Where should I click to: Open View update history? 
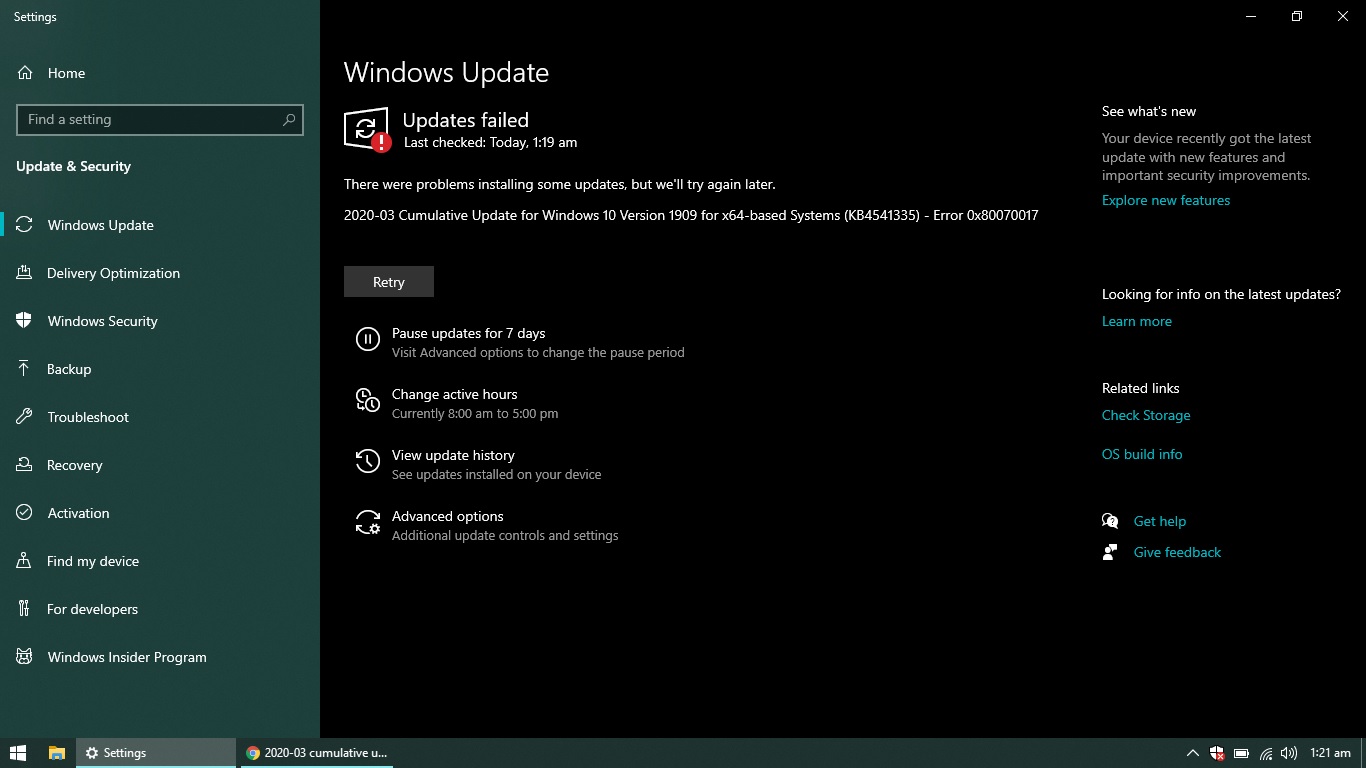[x=453, y=455]
